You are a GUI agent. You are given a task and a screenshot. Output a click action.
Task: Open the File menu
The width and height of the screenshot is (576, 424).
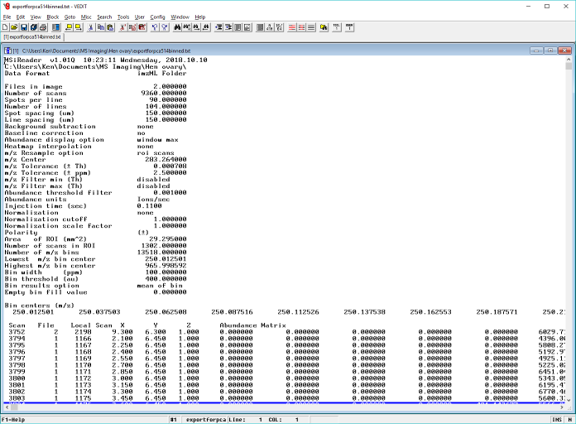7,17
